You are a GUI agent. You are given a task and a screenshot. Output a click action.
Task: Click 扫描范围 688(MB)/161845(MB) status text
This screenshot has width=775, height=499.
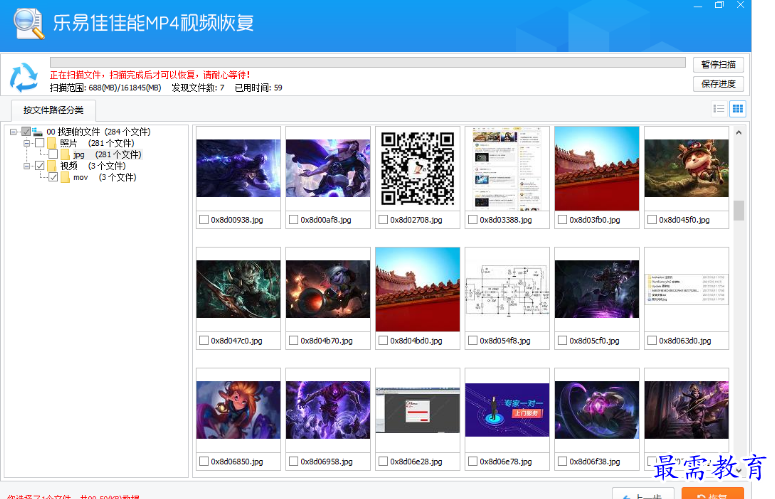point(105,88)
